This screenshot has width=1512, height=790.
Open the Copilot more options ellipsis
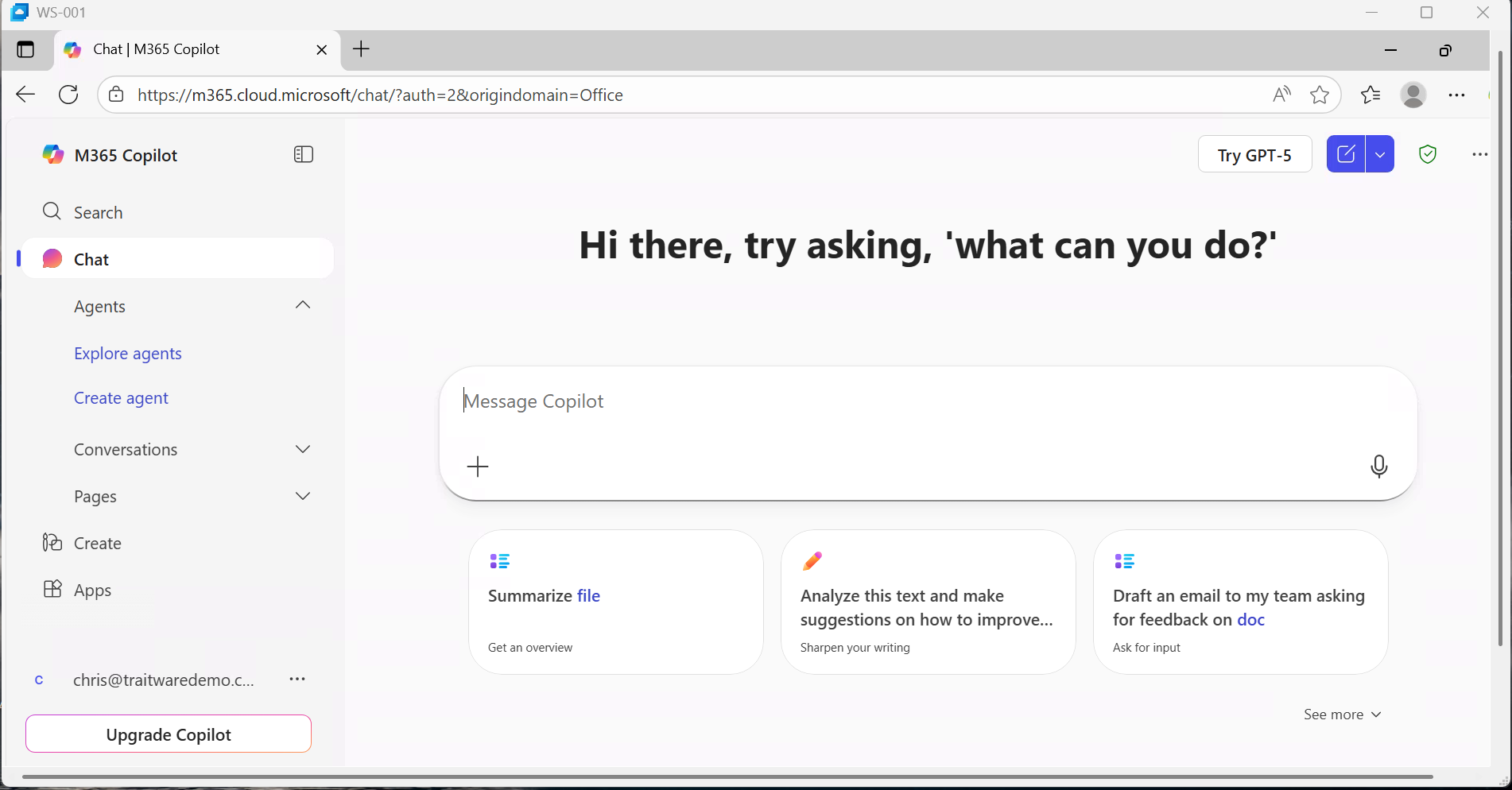pos(1479,154)
